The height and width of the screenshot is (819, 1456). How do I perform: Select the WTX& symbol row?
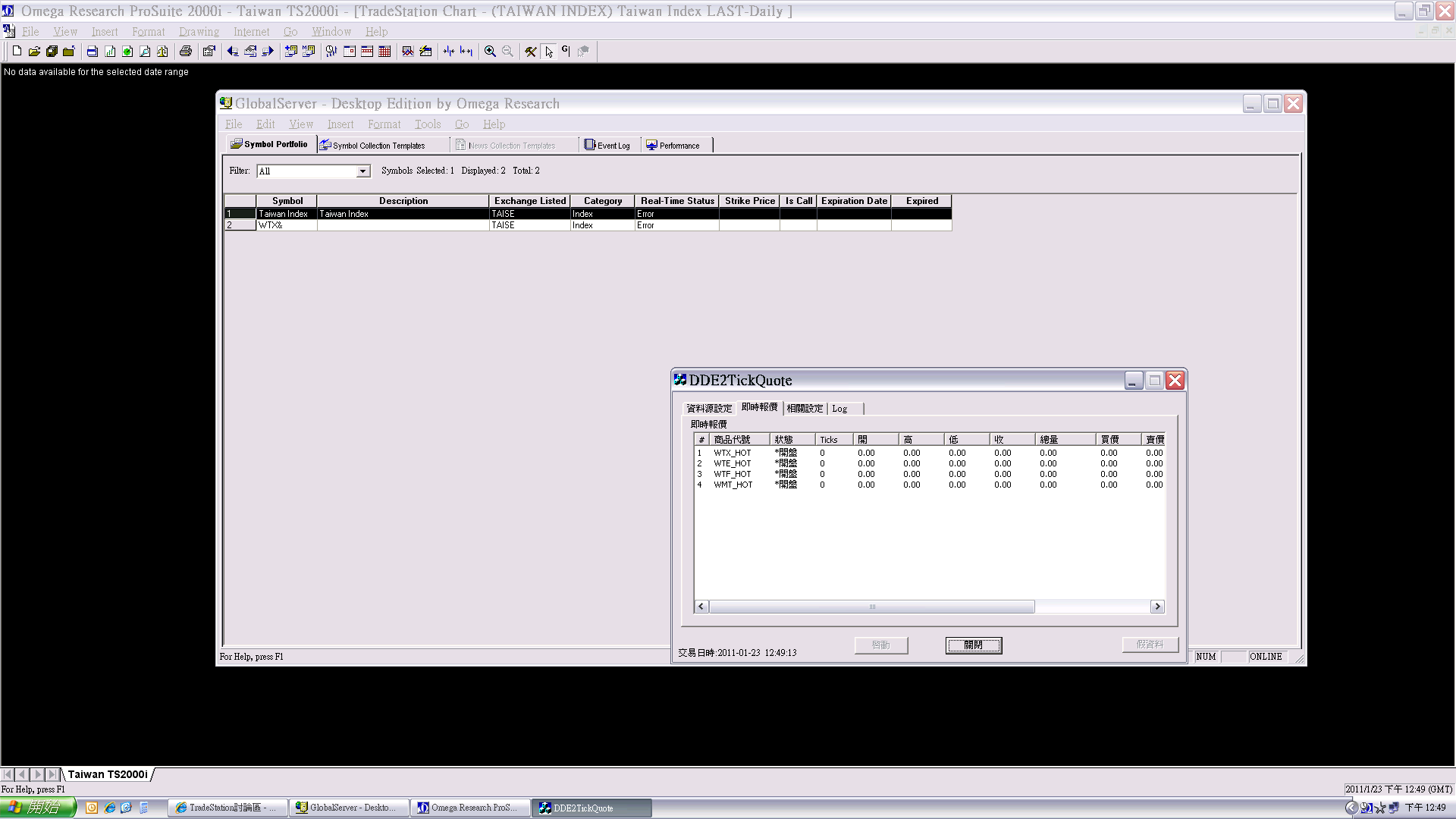[x=588, y=225]
